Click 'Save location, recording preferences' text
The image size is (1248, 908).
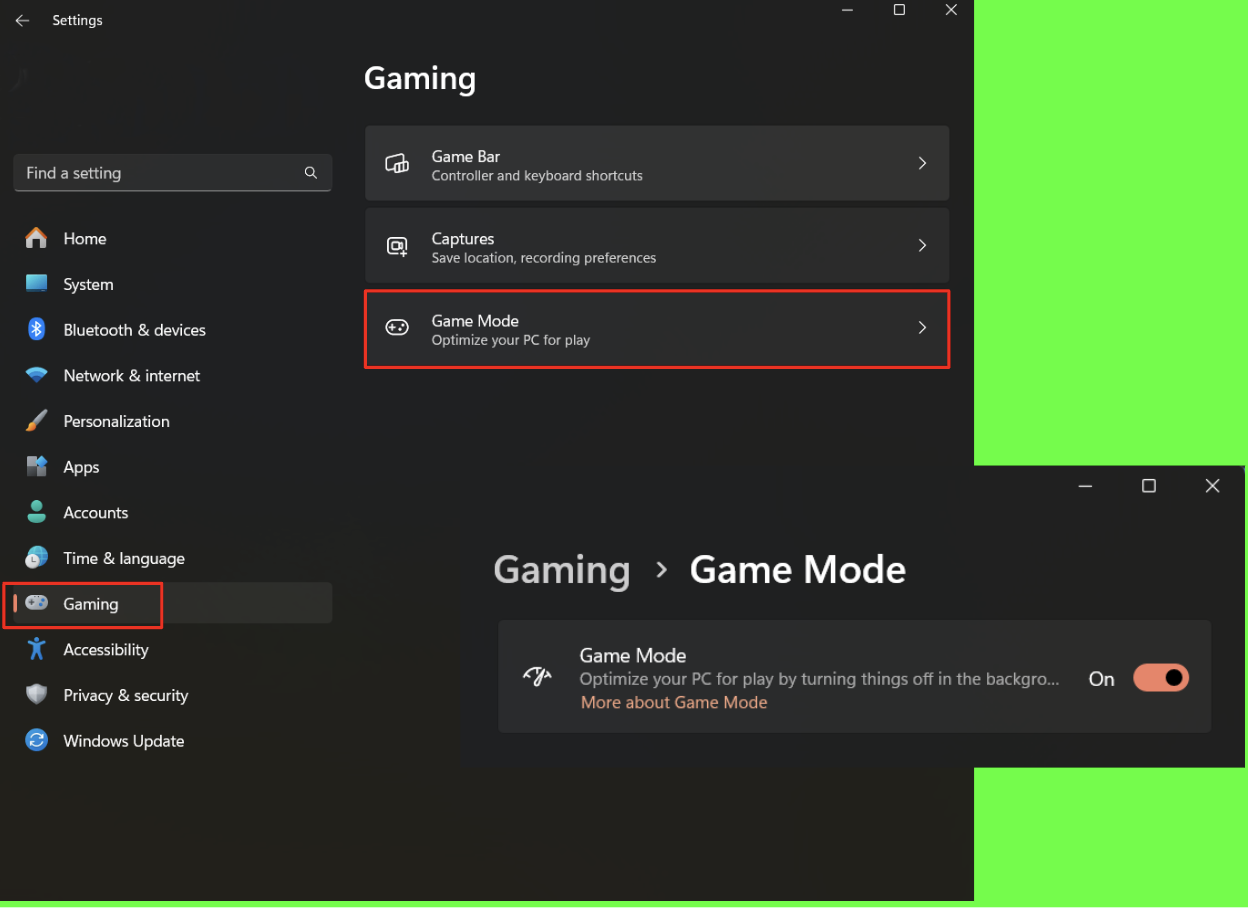[544, 258]
